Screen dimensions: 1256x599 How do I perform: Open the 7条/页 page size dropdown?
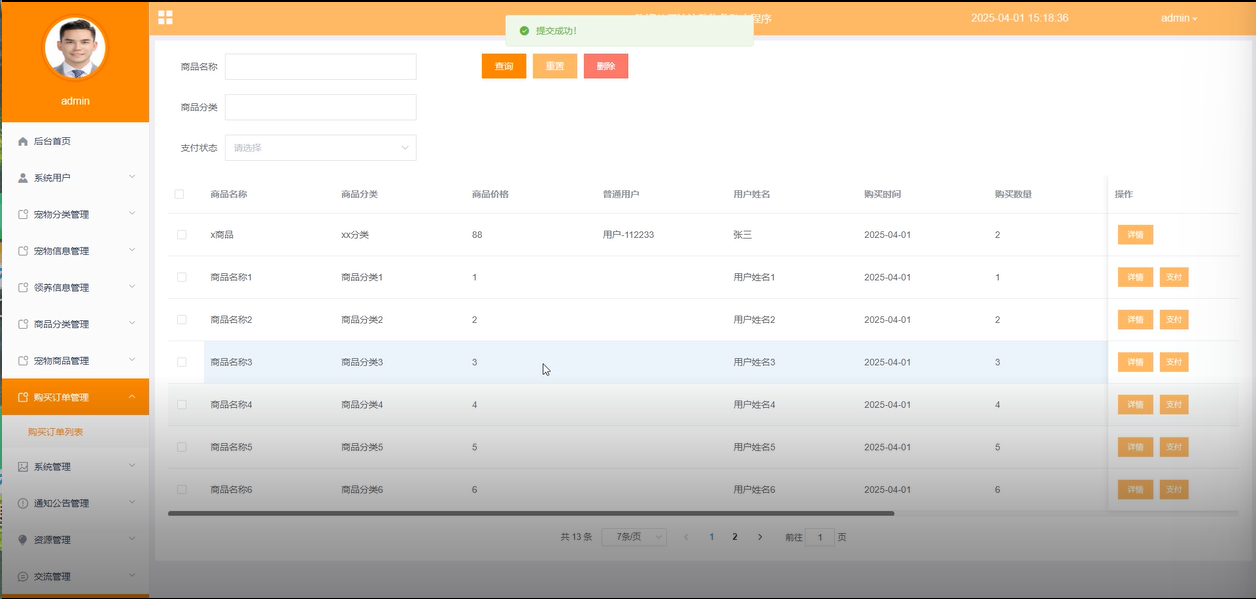pos(634,537)
